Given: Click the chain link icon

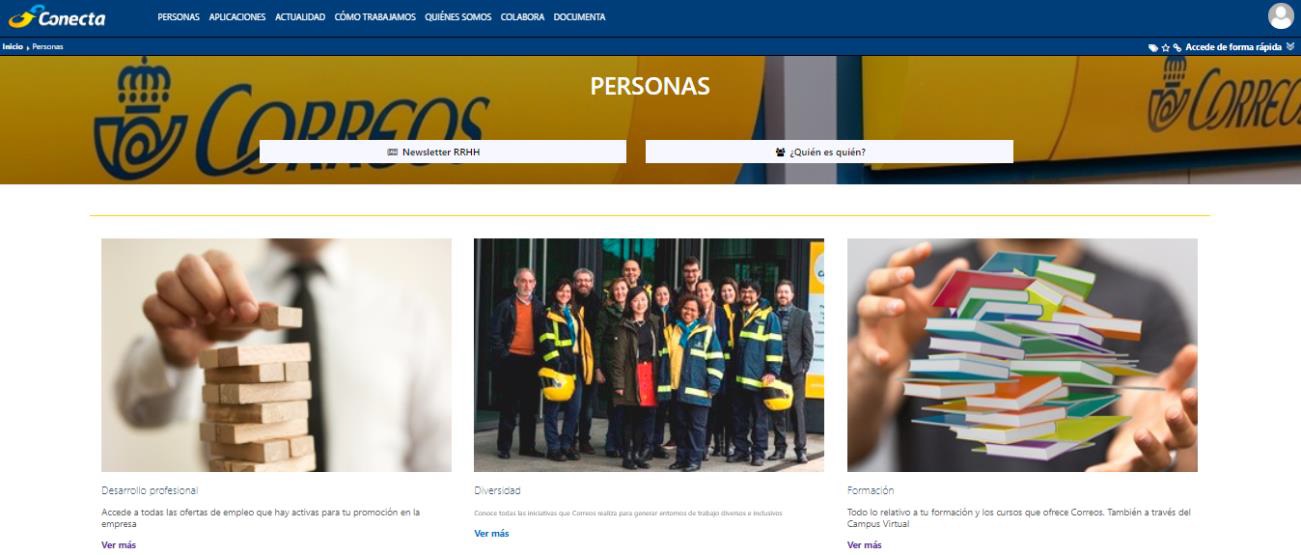Looking at the screenshot, I should click(1177, 47).
